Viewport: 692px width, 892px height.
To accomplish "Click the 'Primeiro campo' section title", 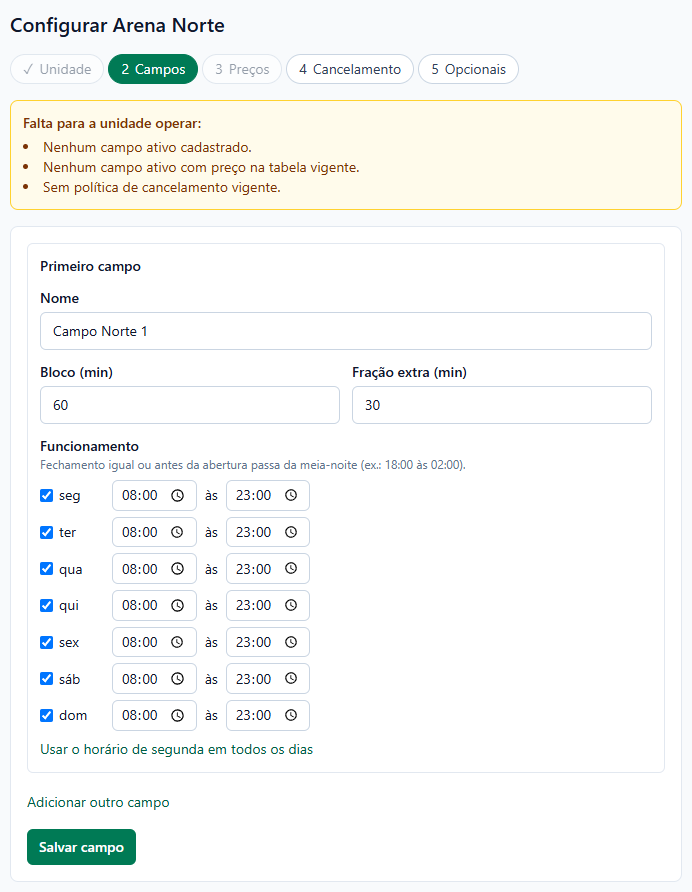I will (x=90, y=266).
